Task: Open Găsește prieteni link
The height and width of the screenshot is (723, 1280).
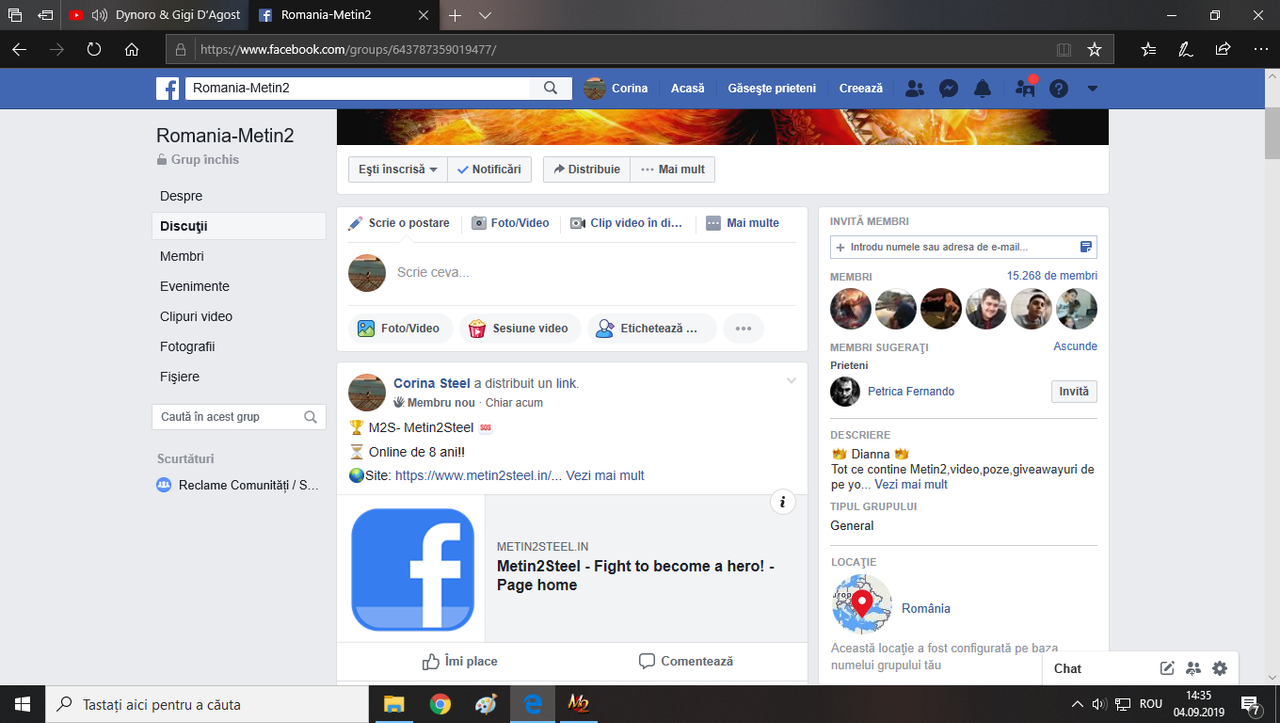Action: [772, 88]
